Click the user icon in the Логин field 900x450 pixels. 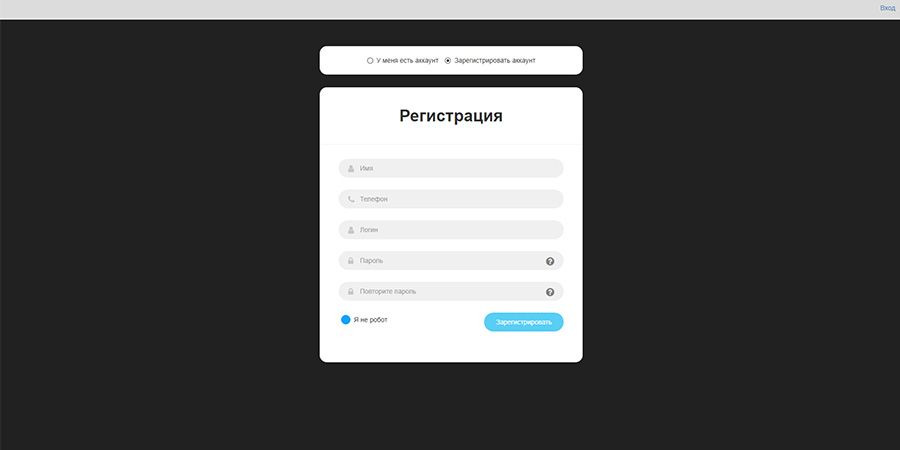pyautogui.click(x=351, y=230)
